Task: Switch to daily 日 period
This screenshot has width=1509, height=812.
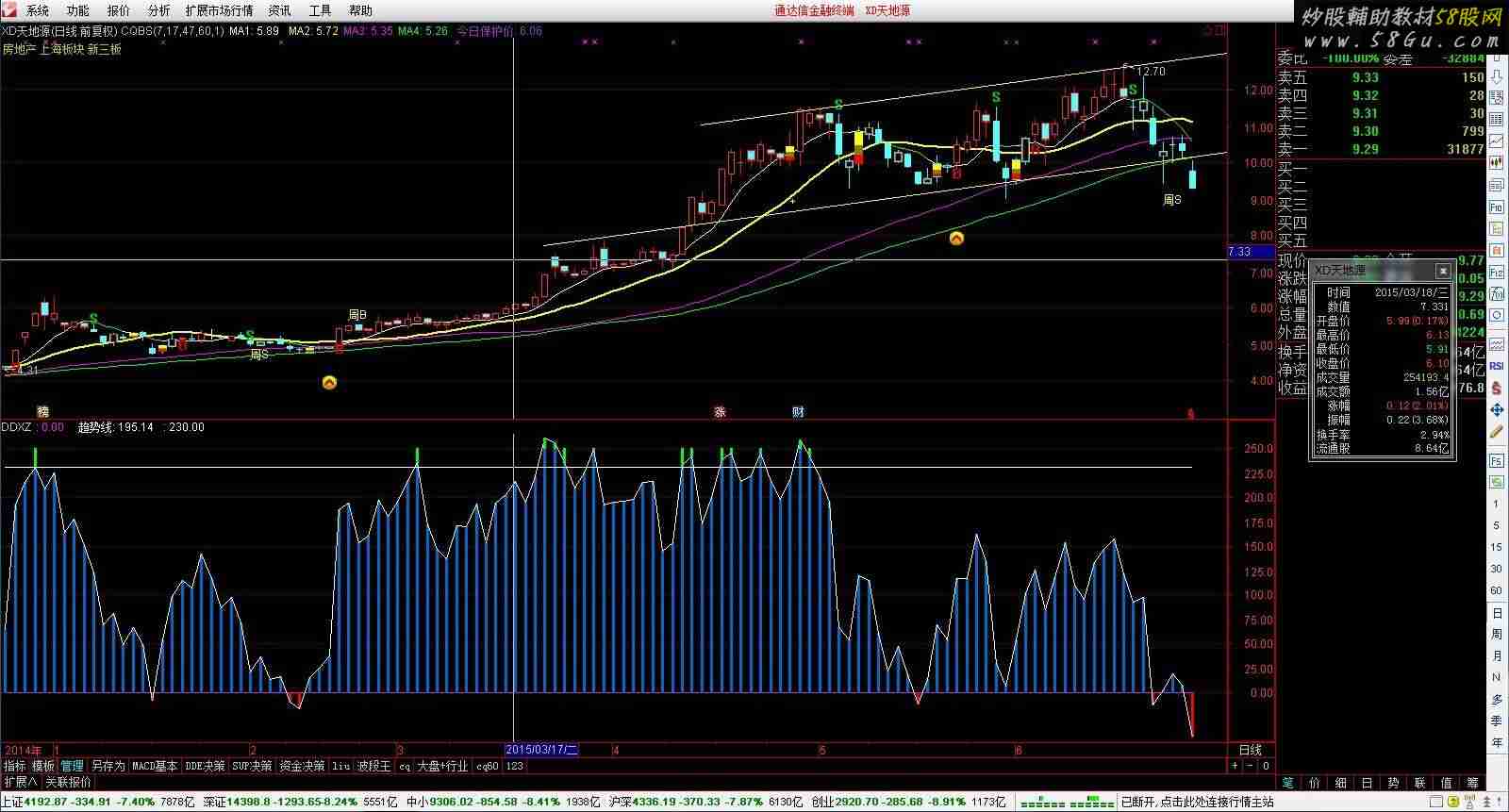Action: tap(1496, 612)
